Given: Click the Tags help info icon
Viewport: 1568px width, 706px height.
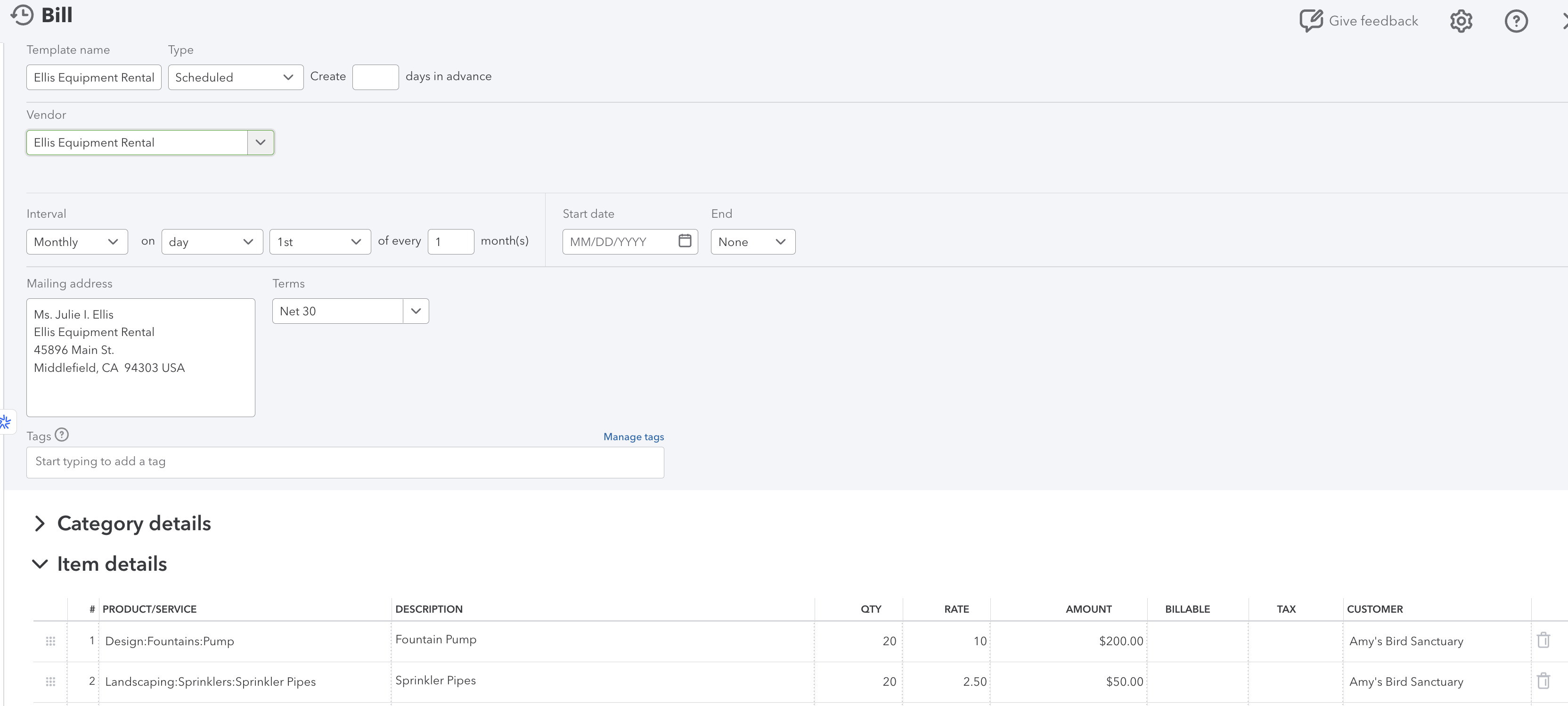Looking at the screenshot, I should click(61, 435).
